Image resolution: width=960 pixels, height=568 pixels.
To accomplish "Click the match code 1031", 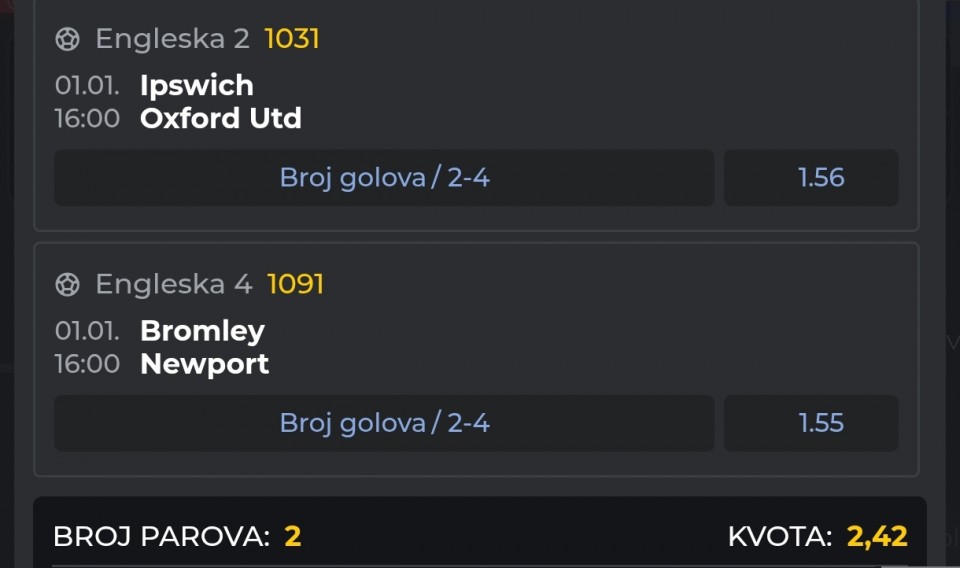I will pos(292,39).
